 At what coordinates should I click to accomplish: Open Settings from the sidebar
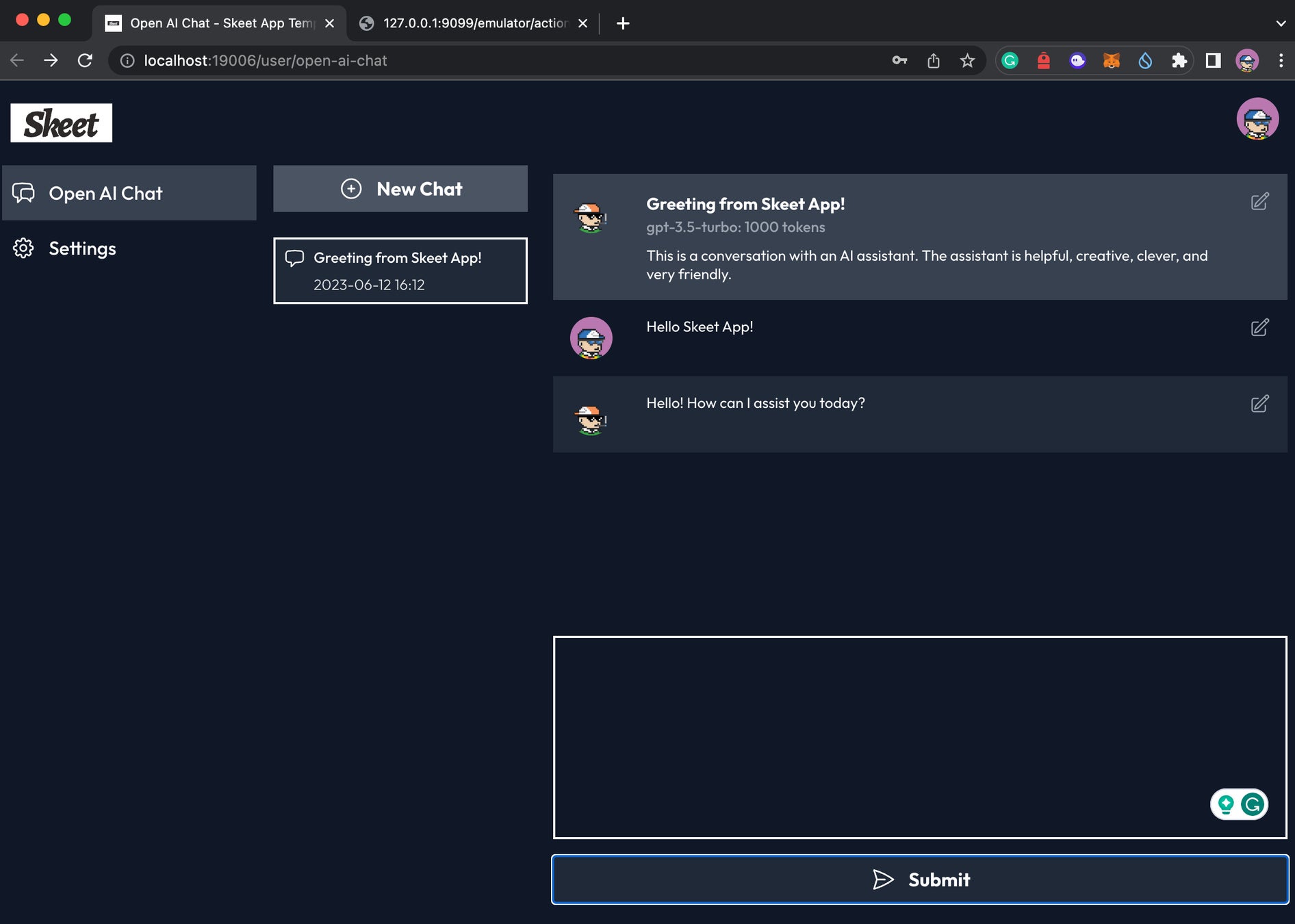click(129, 248)
